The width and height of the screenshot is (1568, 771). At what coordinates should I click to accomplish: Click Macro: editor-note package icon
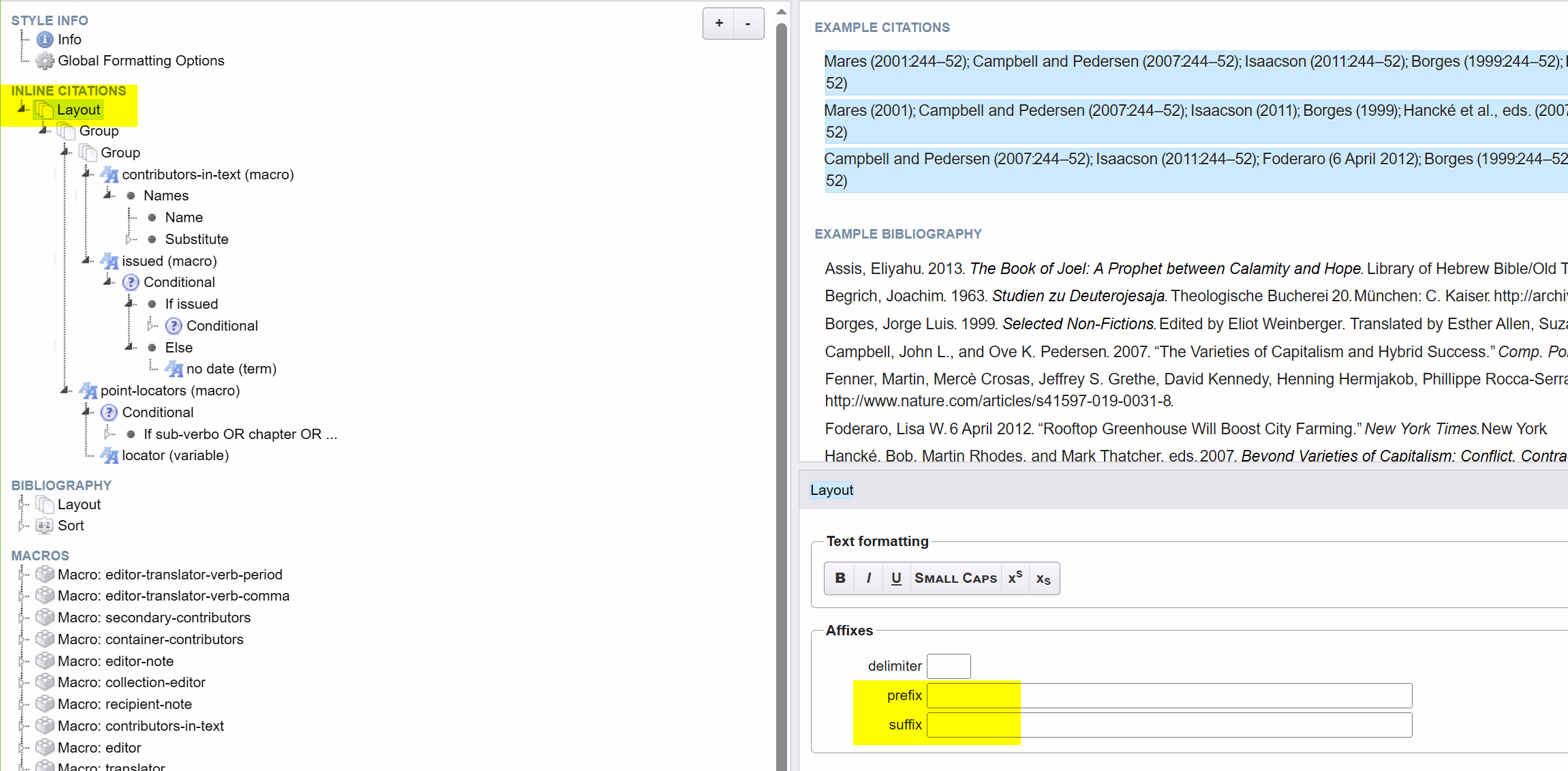pos(45,661)
